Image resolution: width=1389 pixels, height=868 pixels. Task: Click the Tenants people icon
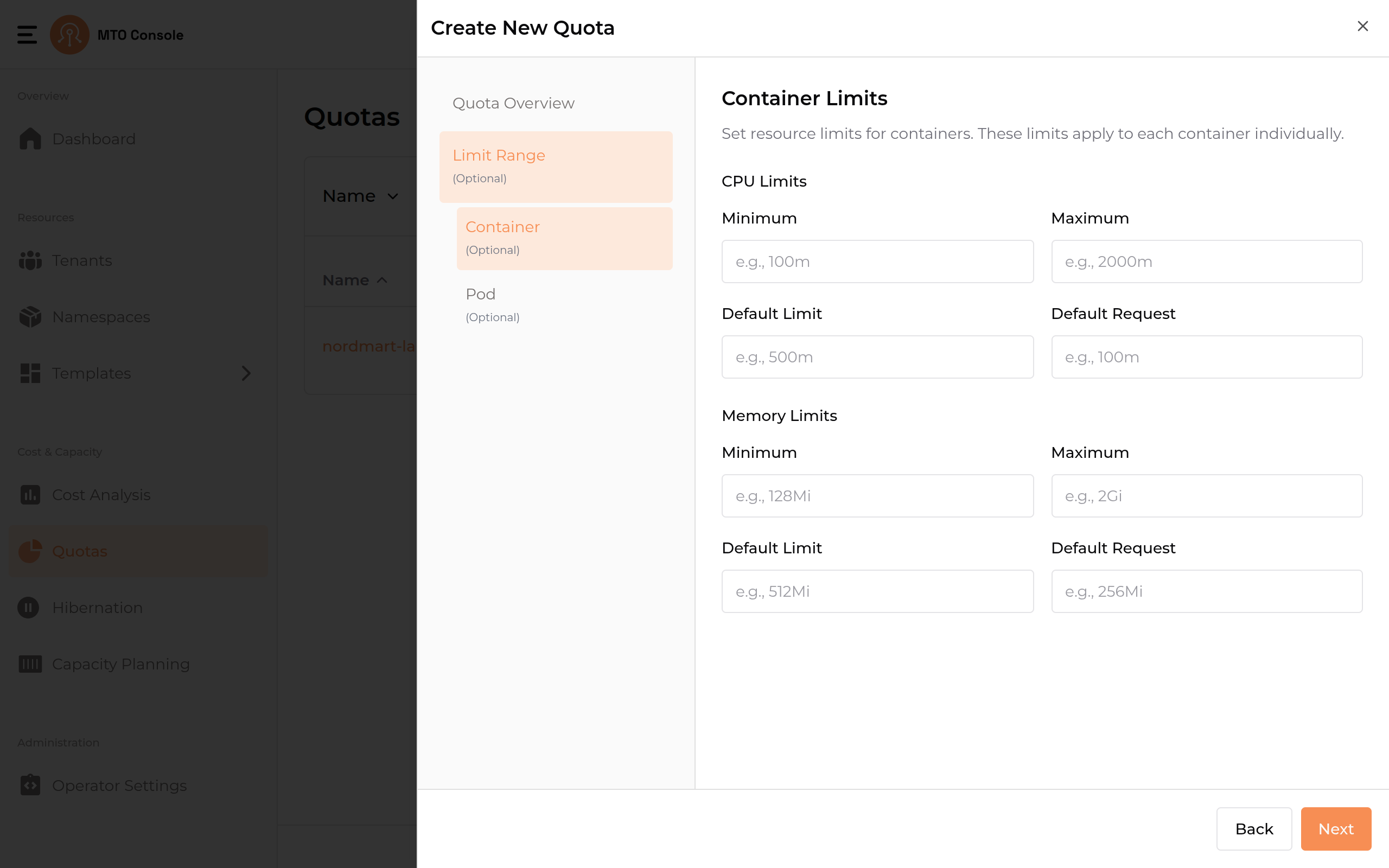coord(30,260)
